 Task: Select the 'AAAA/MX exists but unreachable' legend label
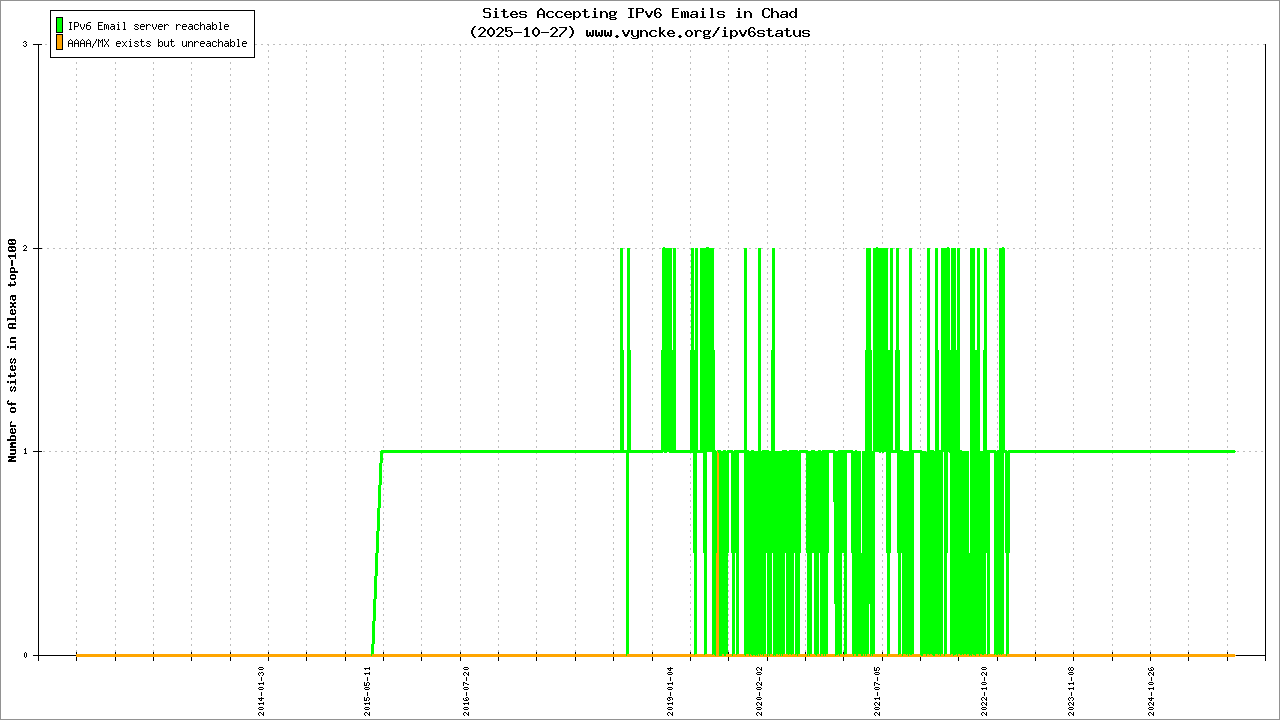[157, 44]
